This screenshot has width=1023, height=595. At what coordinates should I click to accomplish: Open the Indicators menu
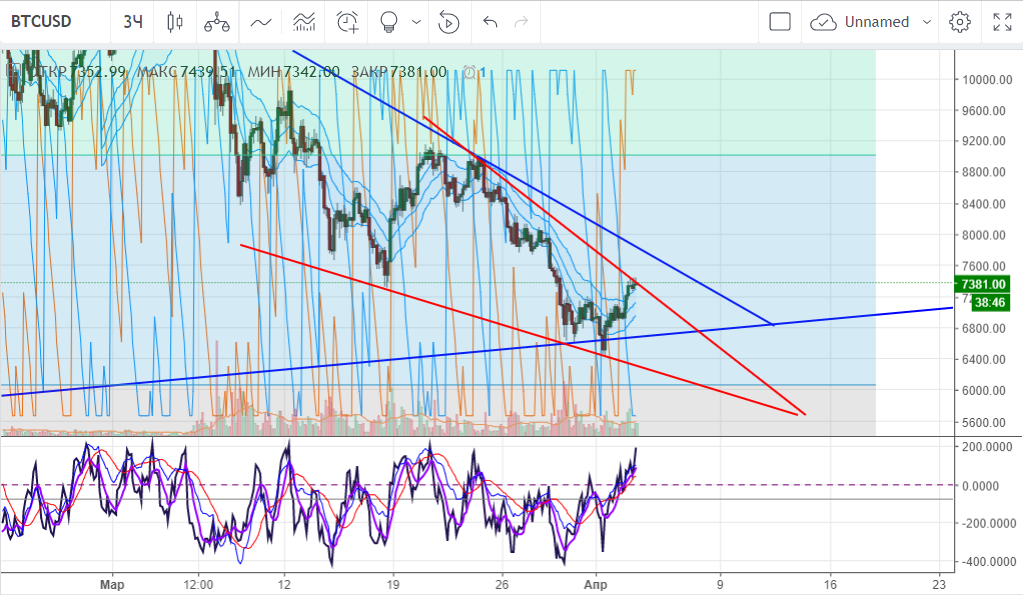pyautogui.click(x=261, y=22)
